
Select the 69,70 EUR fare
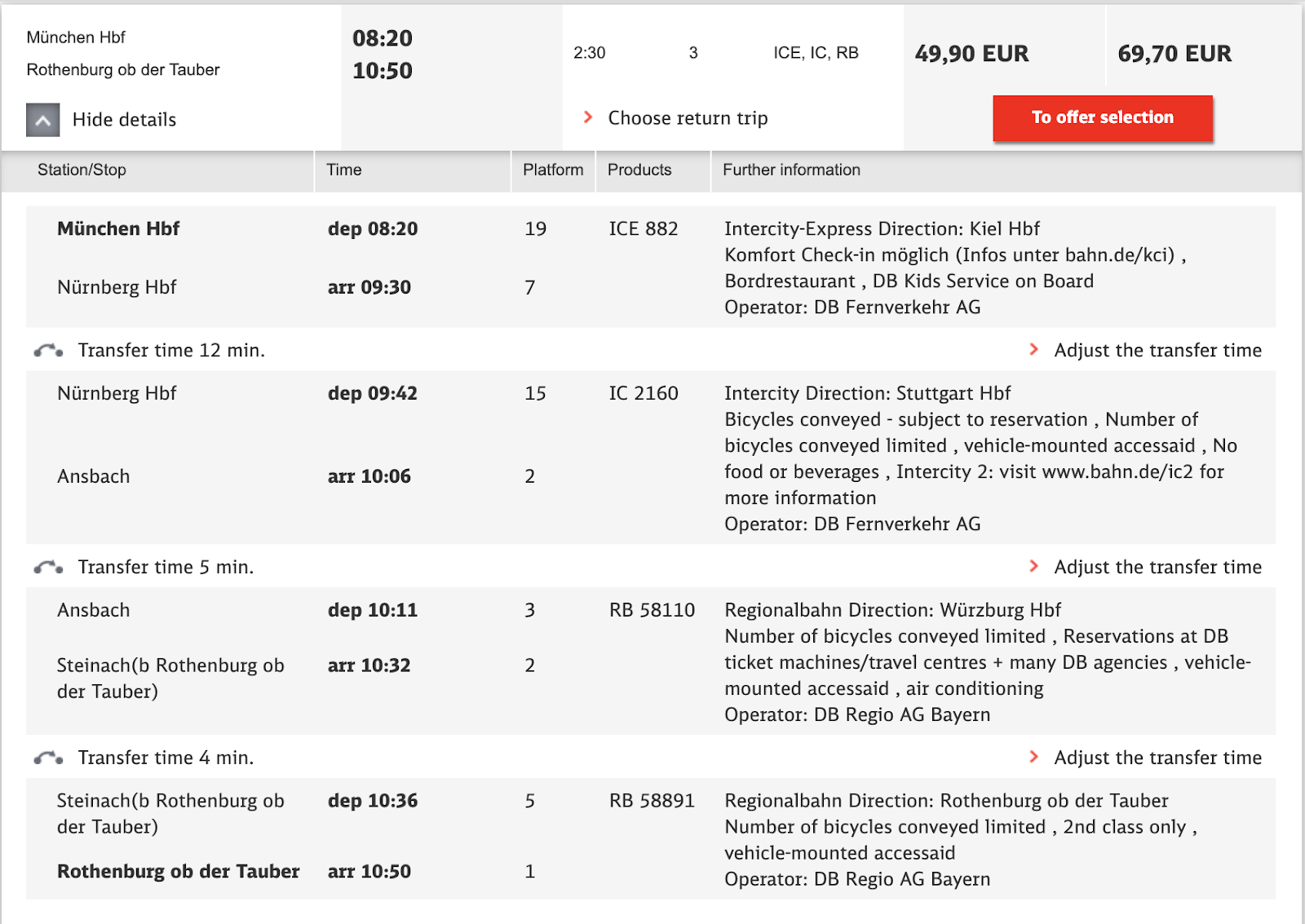coord(1174,54)
